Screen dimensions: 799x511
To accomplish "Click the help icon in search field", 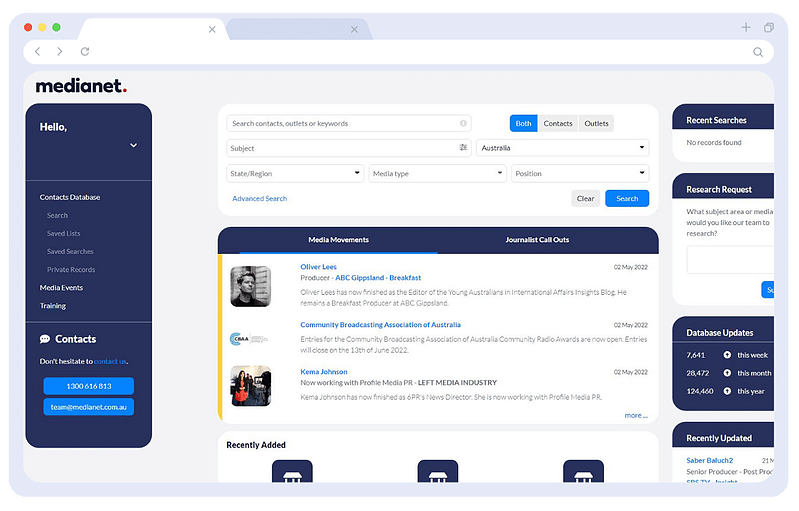I will [463, 124].
